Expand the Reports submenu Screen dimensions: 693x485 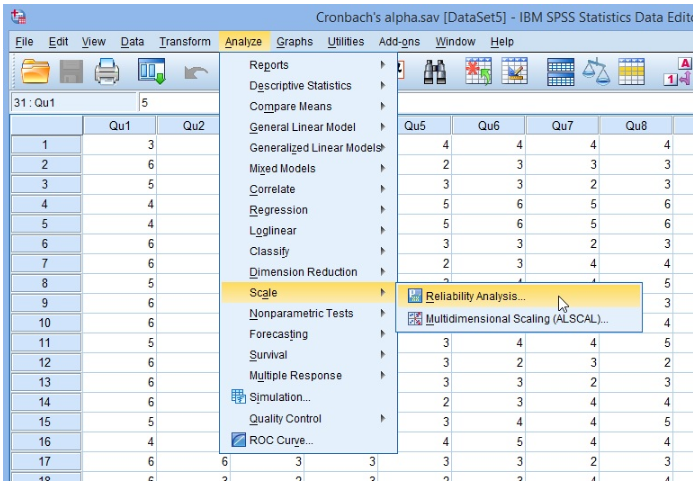(308, 65)
